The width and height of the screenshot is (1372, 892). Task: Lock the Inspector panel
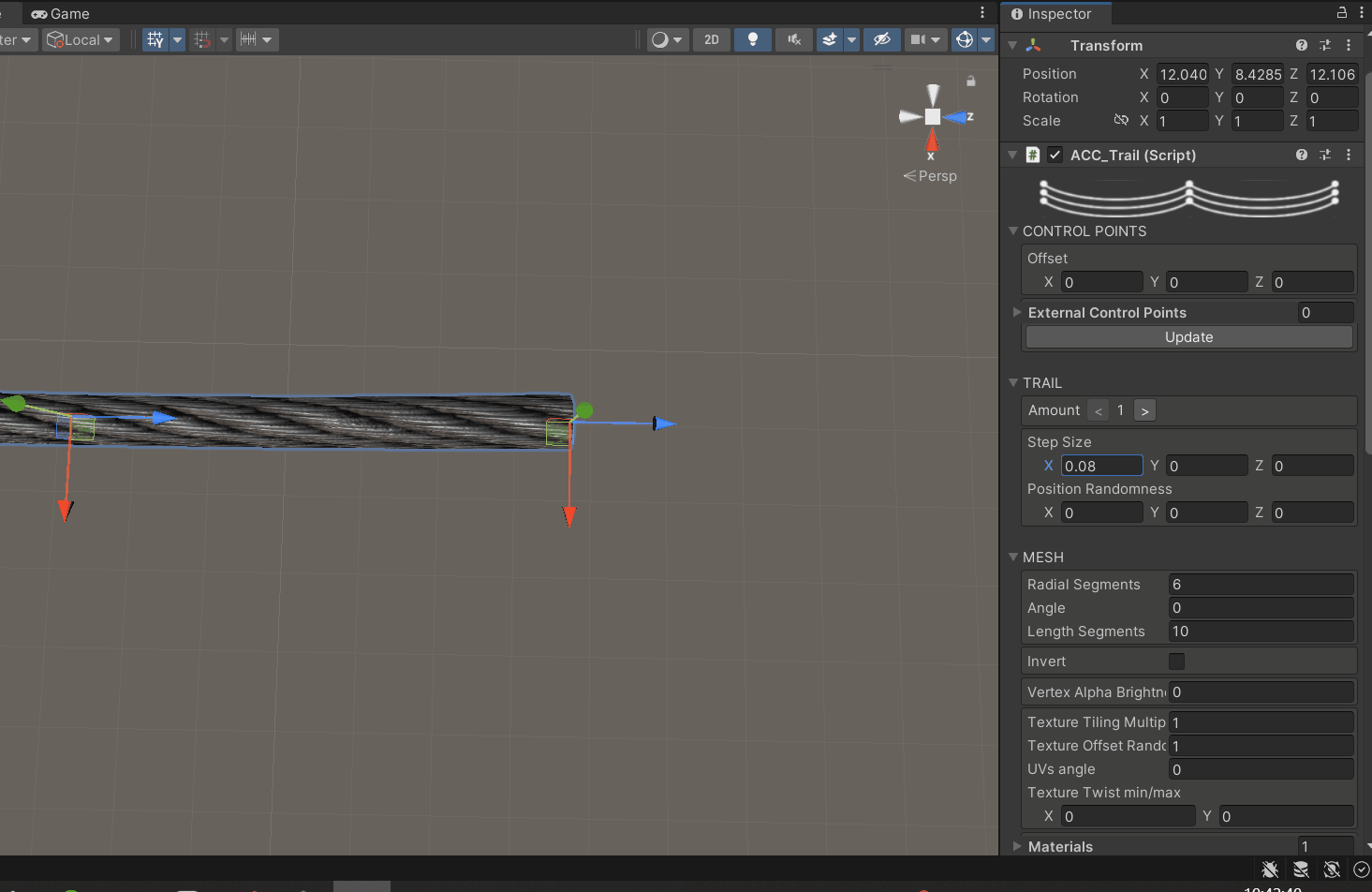(1341, 13)
